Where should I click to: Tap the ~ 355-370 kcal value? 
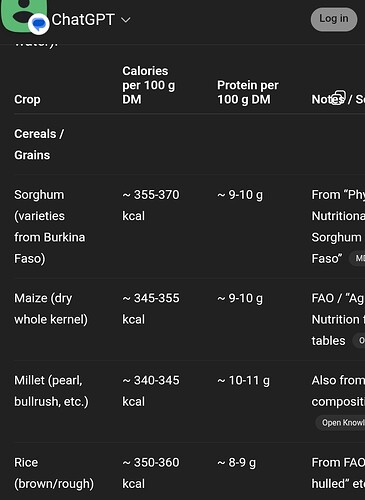[x=151, y=205]
